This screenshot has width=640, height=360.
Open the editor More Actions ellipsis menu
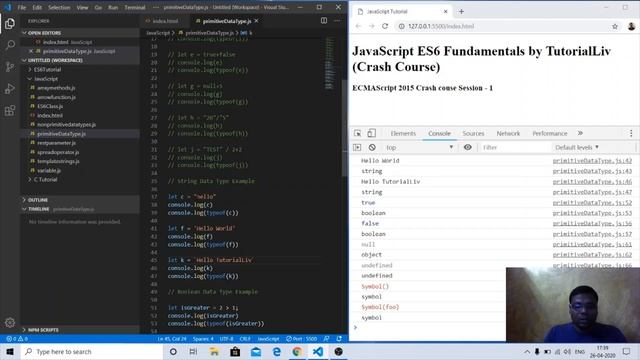coord(337,20)
